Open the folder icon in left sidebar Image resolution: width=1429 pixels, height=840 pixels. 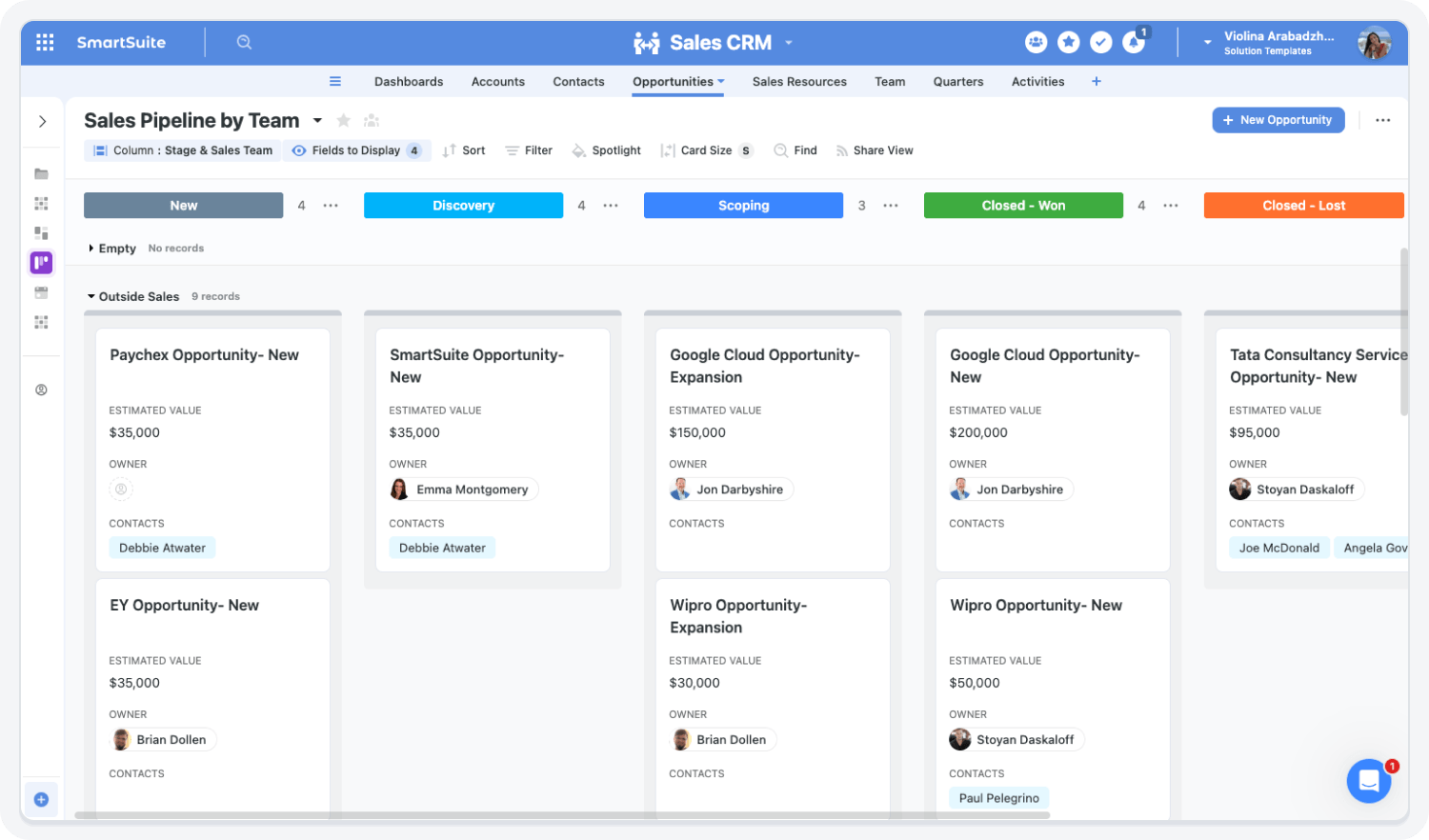pos(41,173)
